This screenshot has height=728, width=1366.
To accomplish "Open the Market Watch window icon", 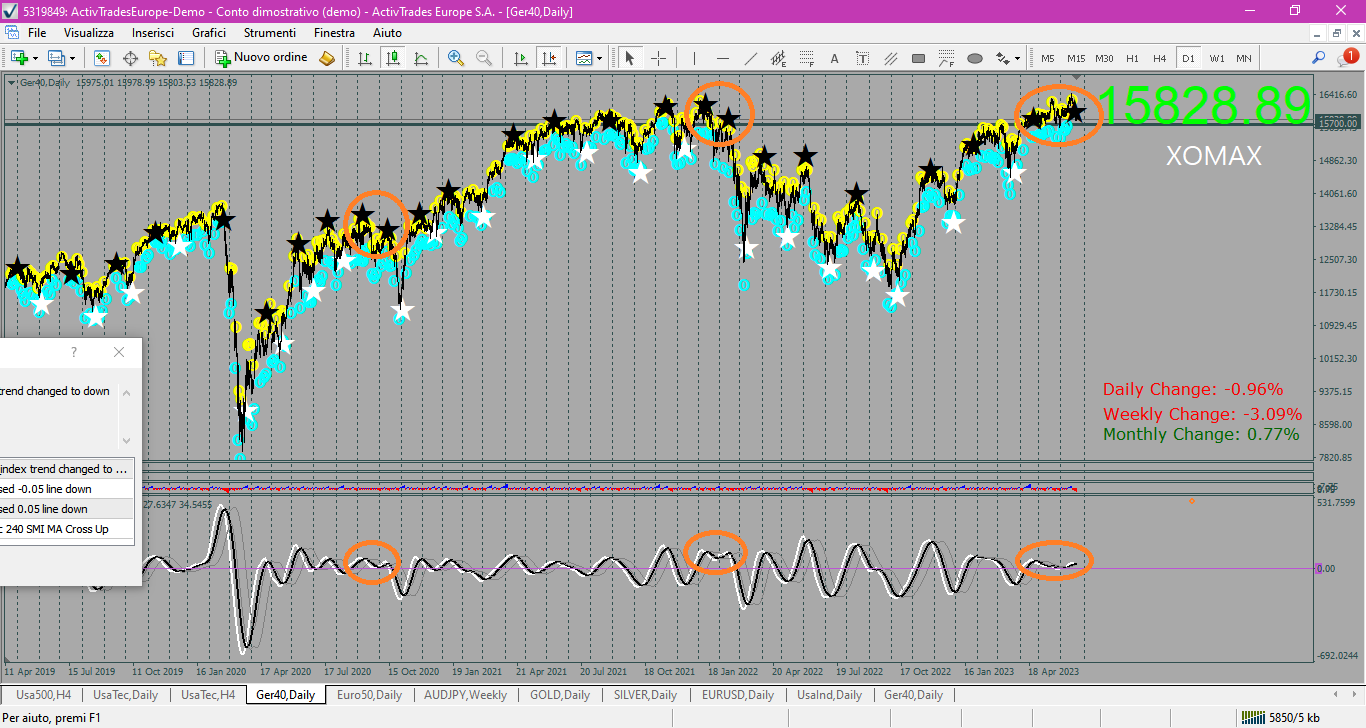I will point(102,58).
